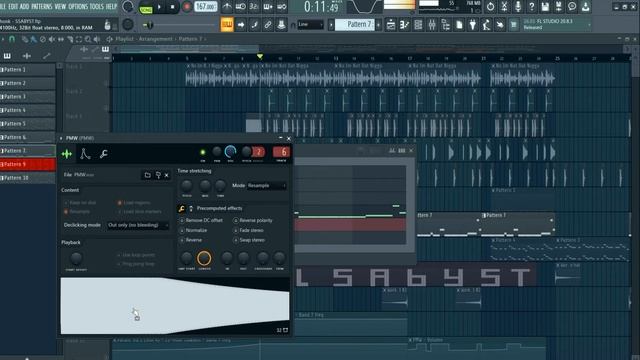This screenshot has width=640, height=360.
Task: Open the Browser view icon
Action: (445, 25)
